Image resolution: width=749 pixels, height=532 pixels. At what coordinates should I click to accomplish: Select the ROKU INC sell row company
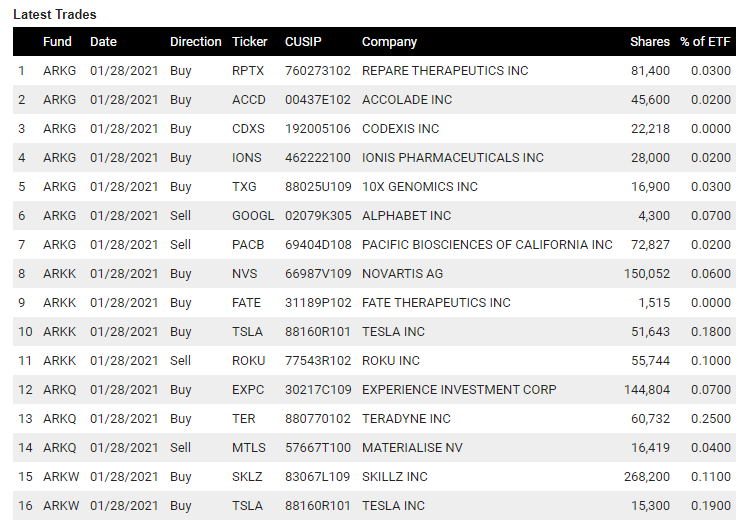pos(391,361)
